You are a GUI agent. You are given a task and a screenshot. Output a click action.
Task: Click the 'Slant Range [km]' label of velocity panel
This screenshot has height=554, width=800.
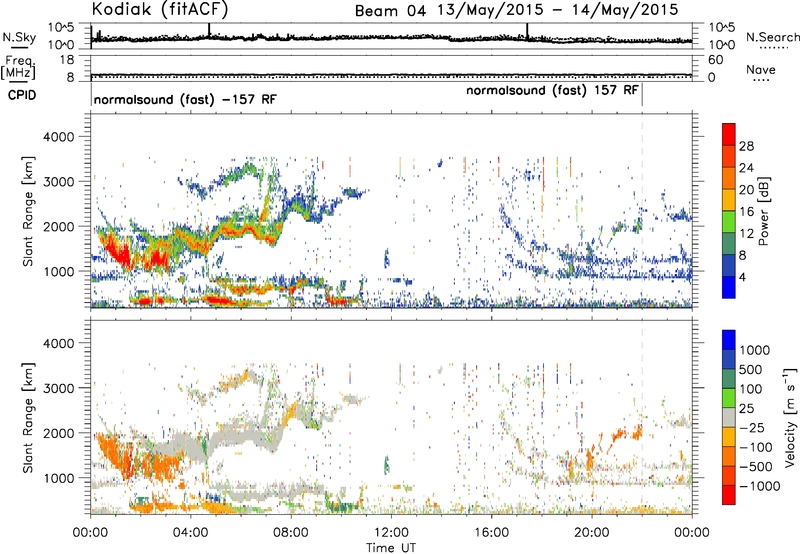pyautogui.click(x=28, y=417)
